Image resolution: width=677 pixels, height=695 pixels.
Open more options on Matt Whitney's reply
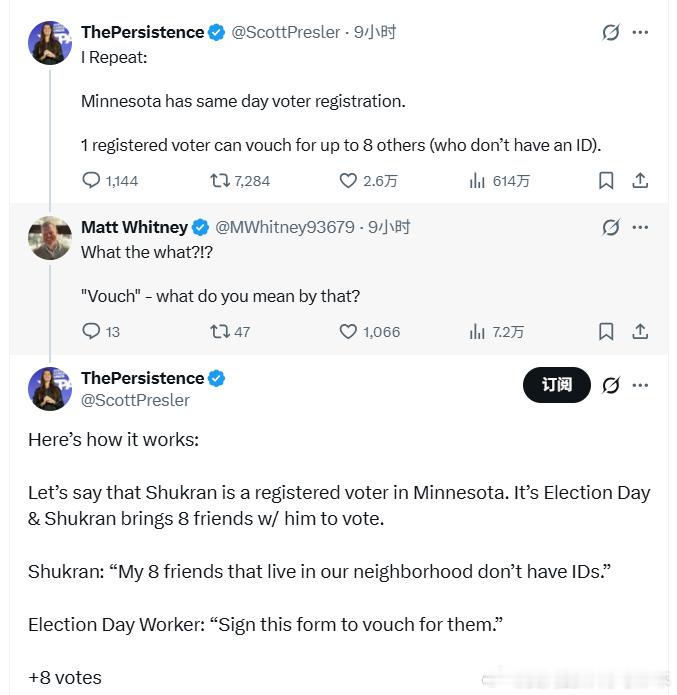coord(640,227)
